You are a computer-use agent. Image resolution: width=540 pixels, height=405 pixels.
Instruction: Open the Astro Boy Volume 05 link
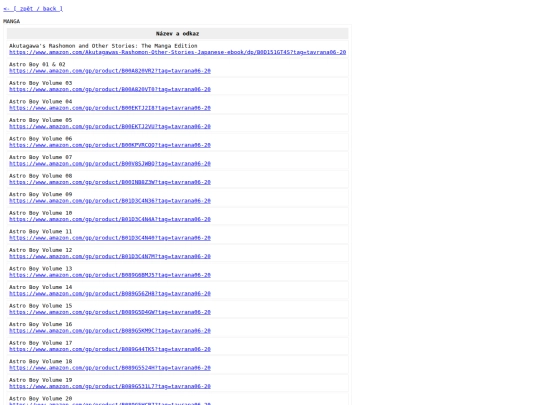(110, 126)
